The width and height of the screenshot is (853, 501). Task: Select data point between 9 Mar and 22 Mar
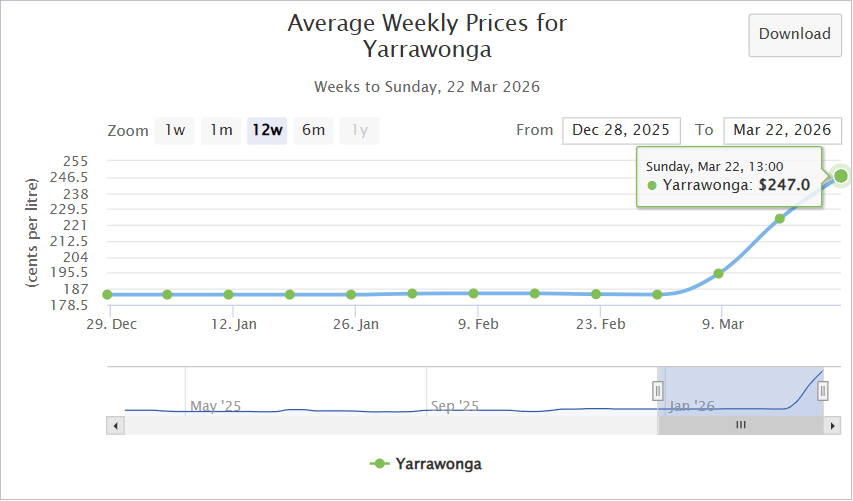click(x=780, y=218)
